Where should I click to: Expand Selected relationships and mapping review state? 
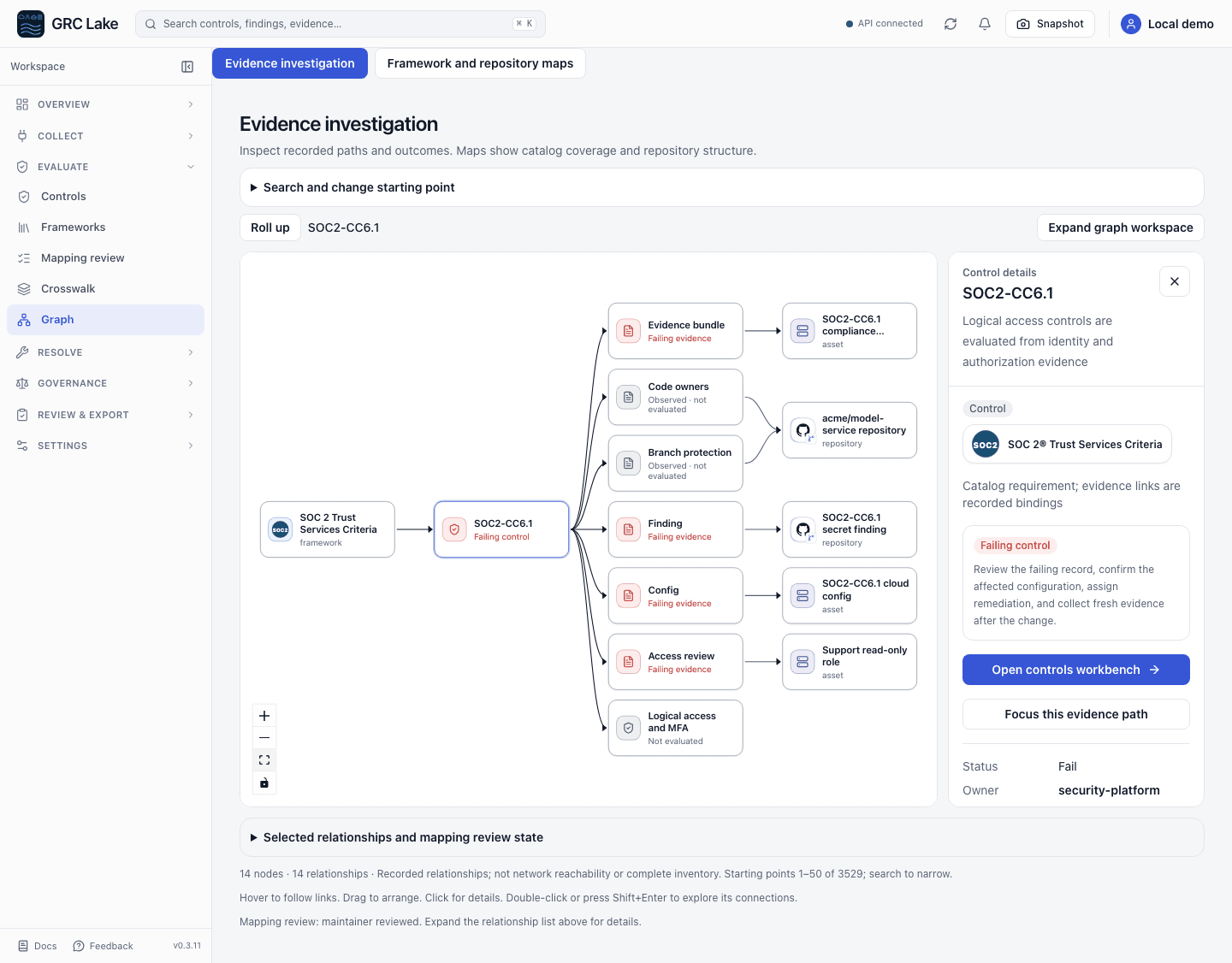pos(722,837)
